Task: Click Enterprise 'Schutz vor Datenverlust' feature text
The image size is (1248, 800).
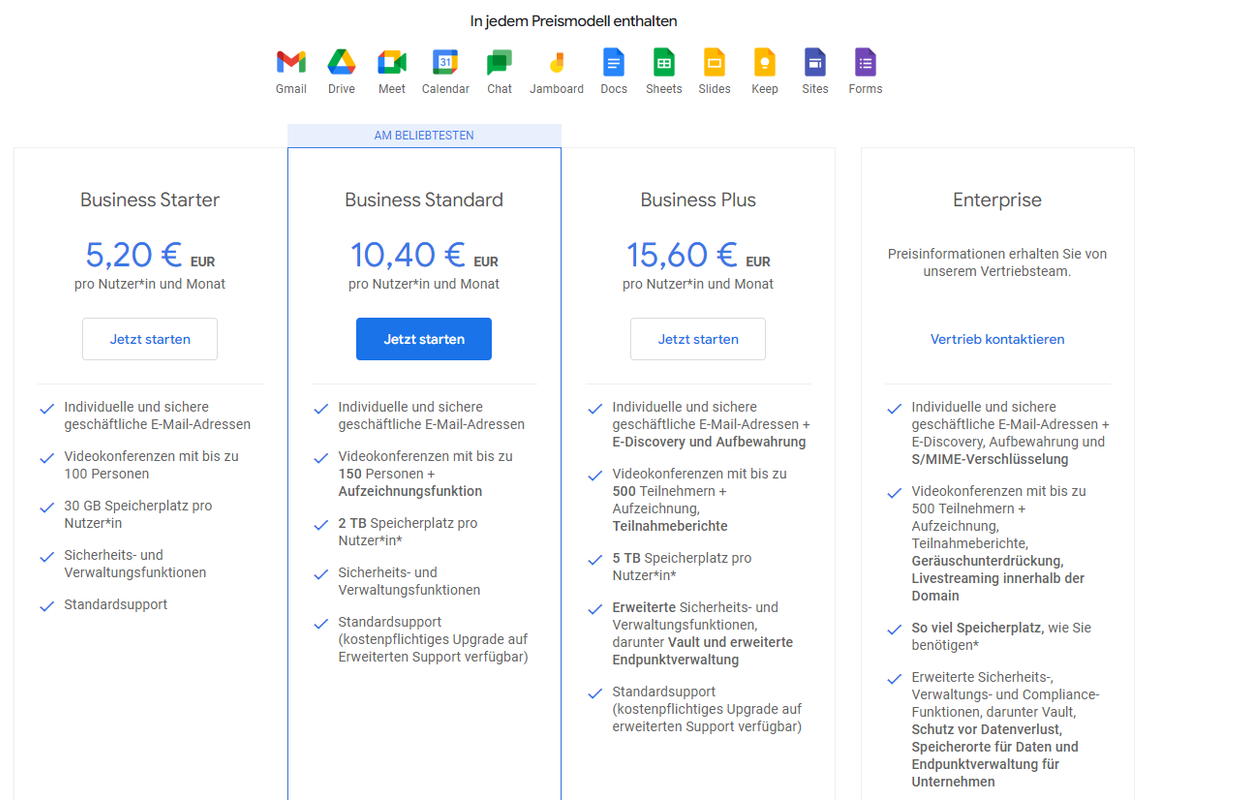Action: 987,729
